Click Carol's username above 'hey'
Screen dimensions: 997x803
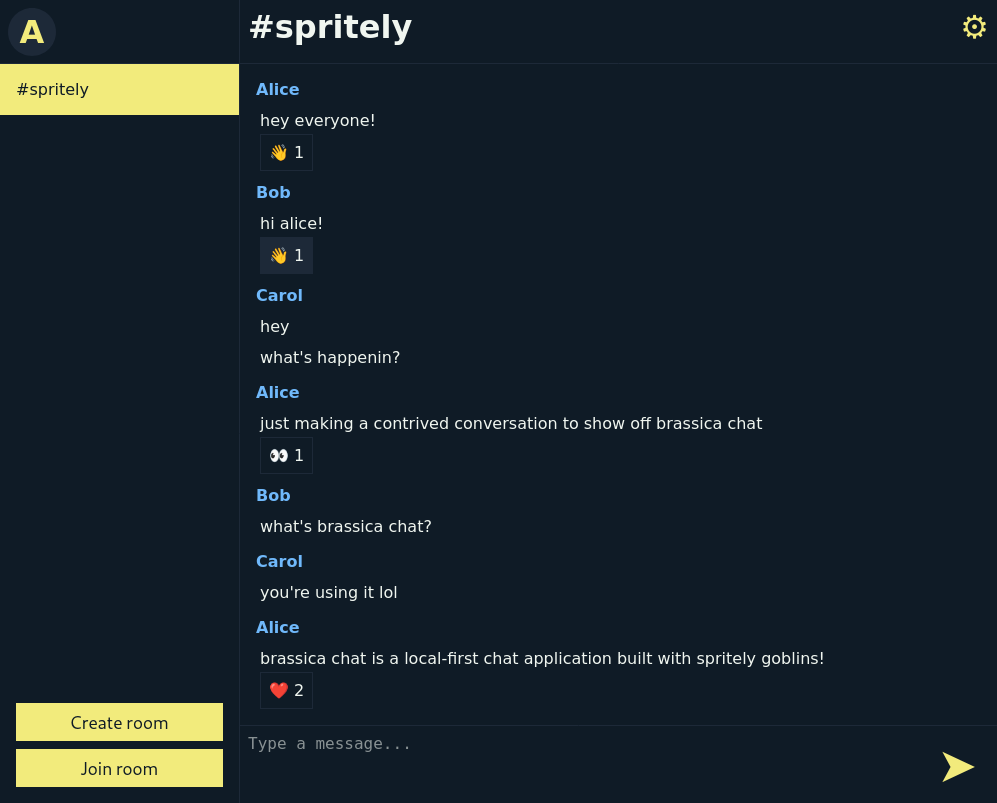tap(279, 295)
